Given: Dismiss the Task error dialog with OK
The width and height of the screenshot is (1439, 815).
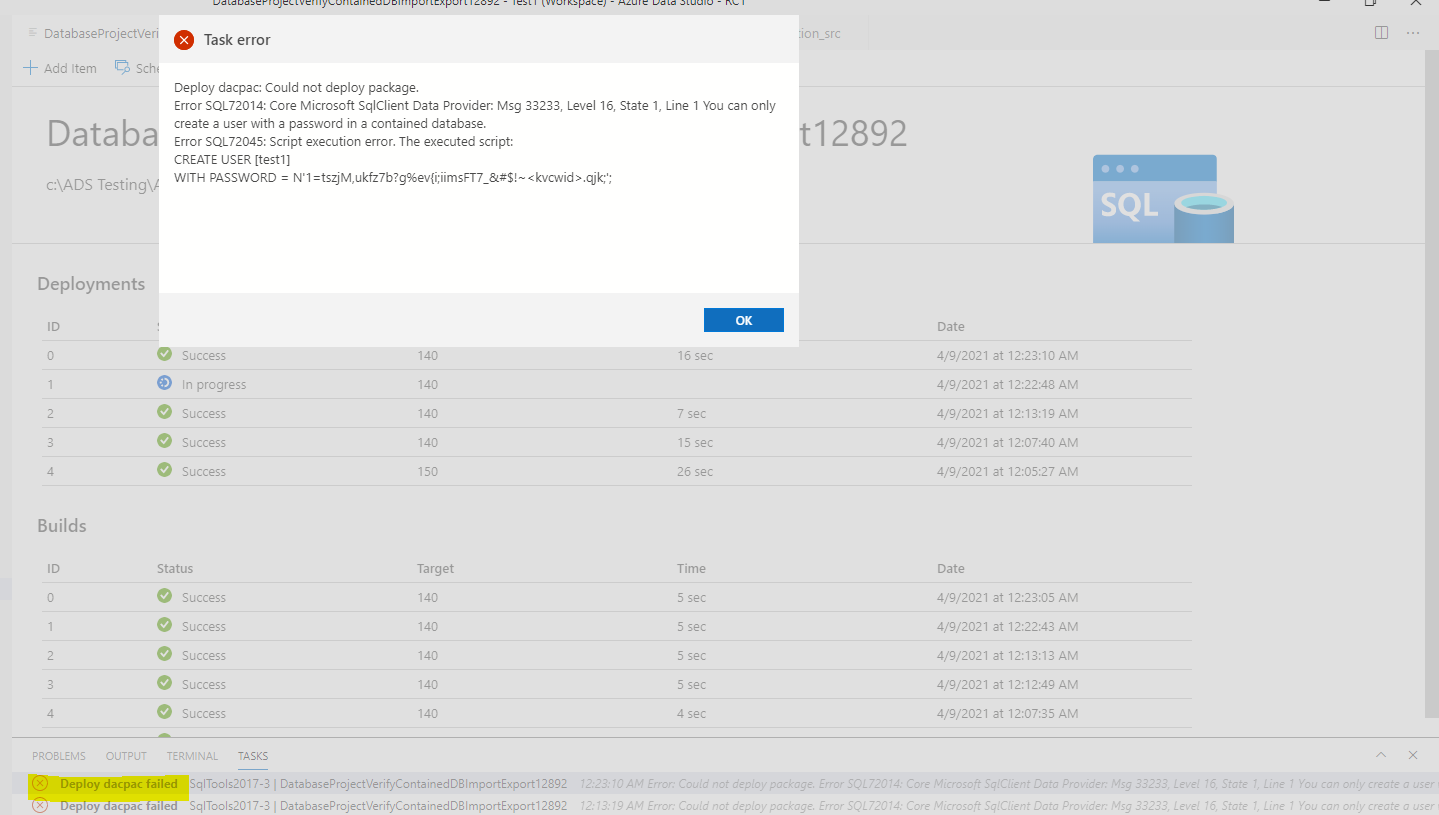Looking at the screenshot, I should pyautogui.click(x=744, y=320).
